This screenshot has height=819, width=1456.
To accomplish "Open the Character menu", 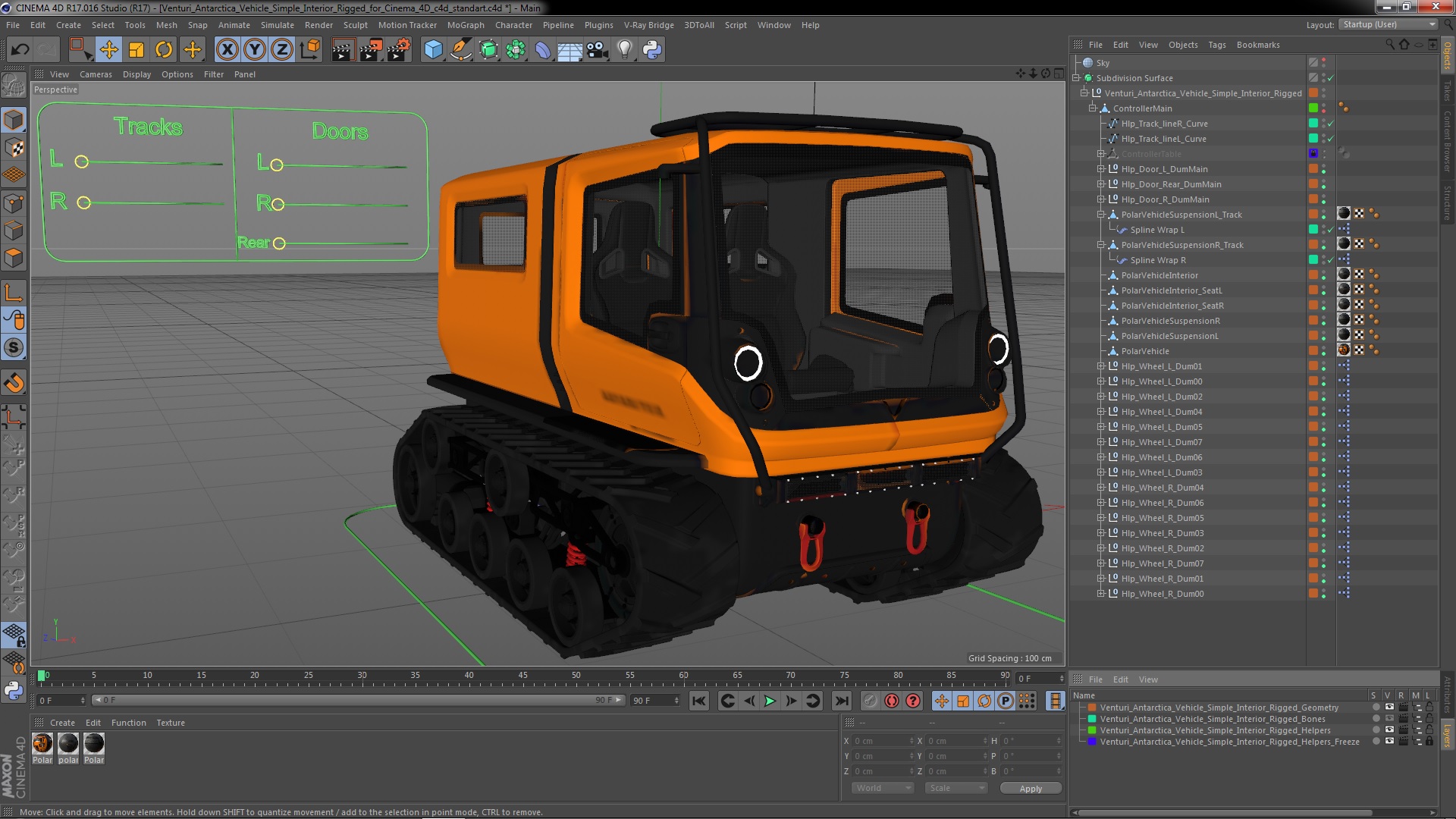I will (513, 25).
